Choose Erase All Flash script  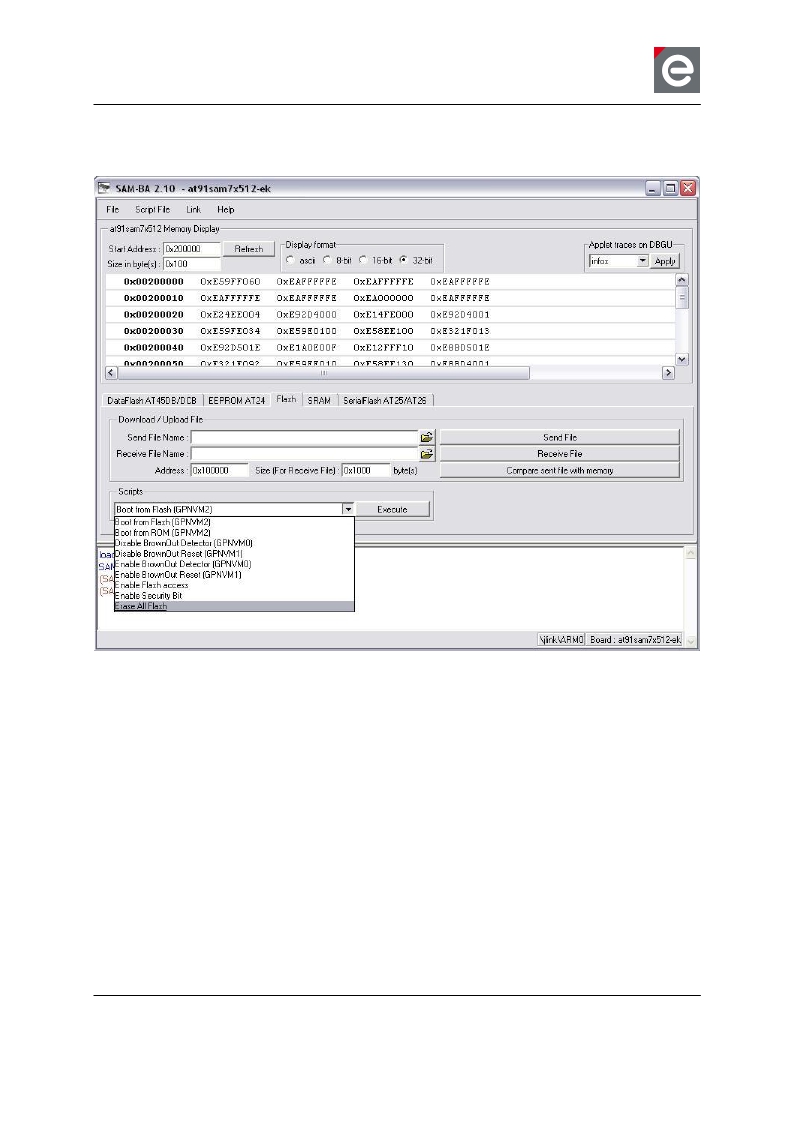234,606
